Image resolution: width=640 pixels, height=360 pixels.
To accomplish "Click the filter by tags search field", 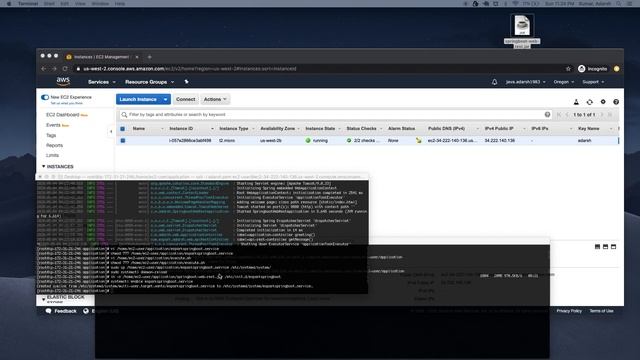I will (x=335, y=115).
